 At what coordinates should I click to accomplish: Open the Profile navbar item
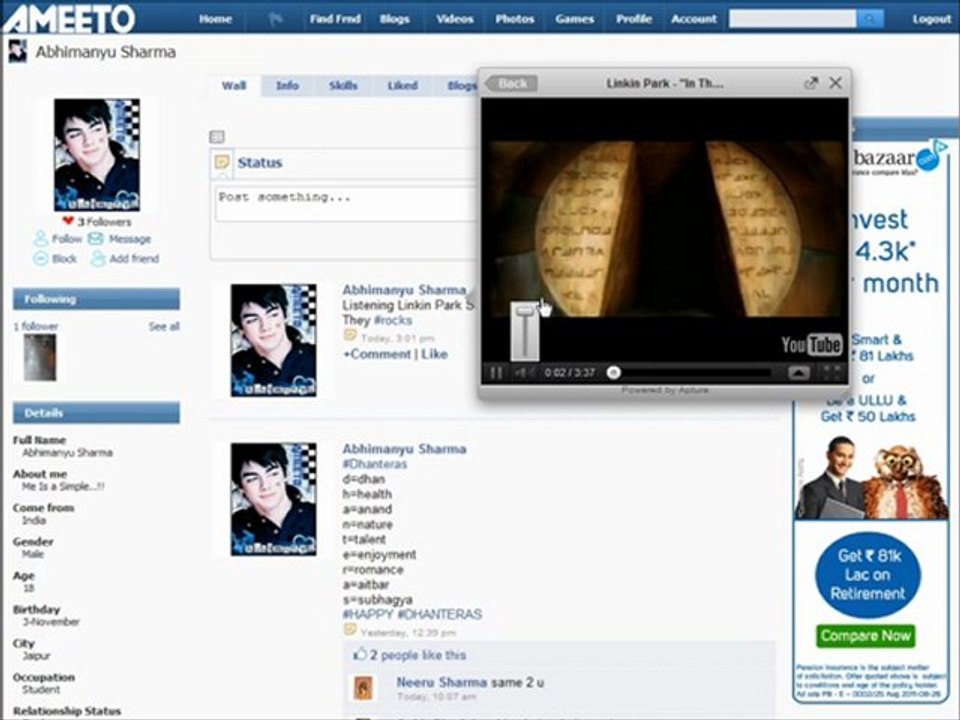[634, 19]
